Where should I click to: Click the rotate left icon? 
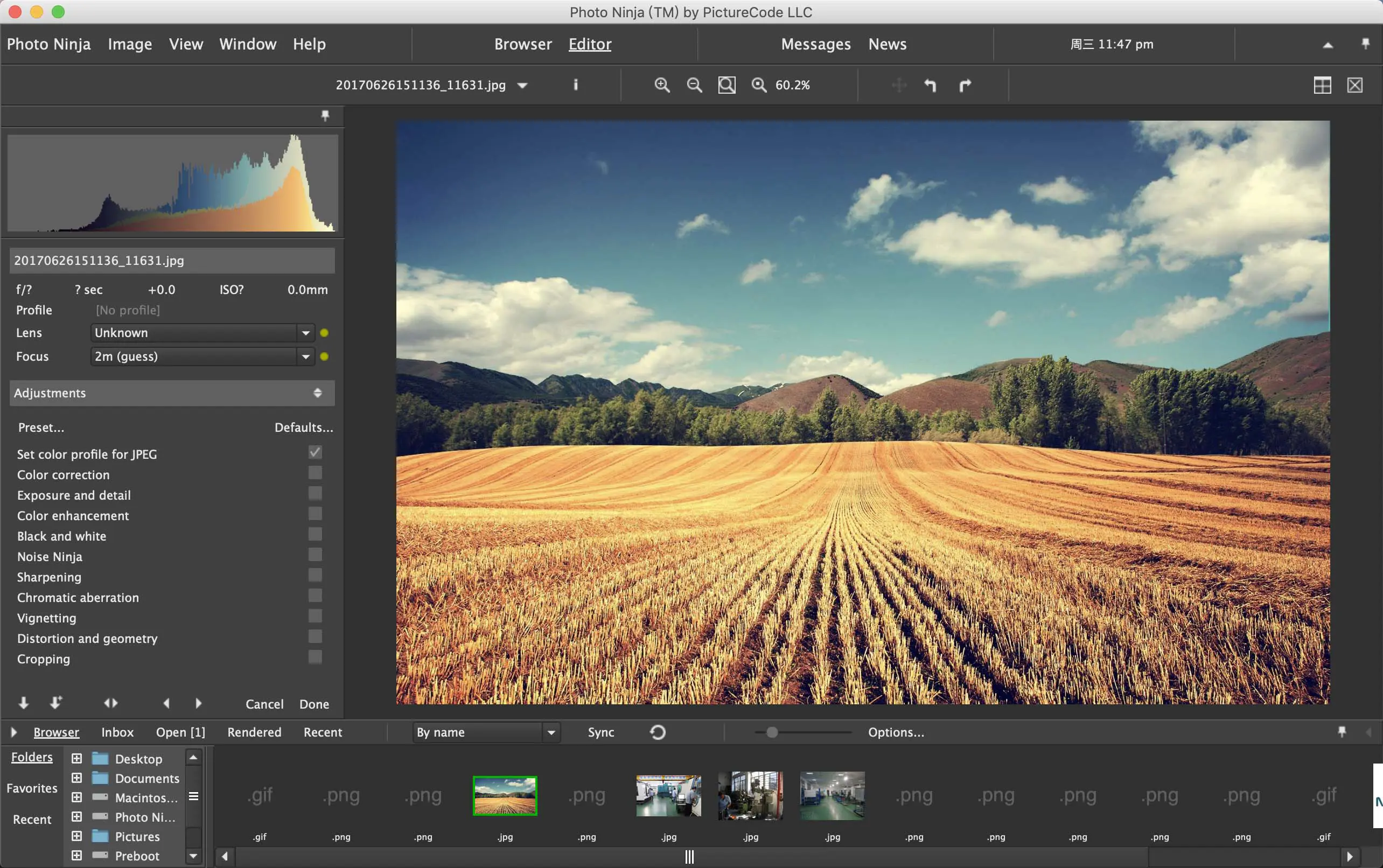[x=930, y=84]
